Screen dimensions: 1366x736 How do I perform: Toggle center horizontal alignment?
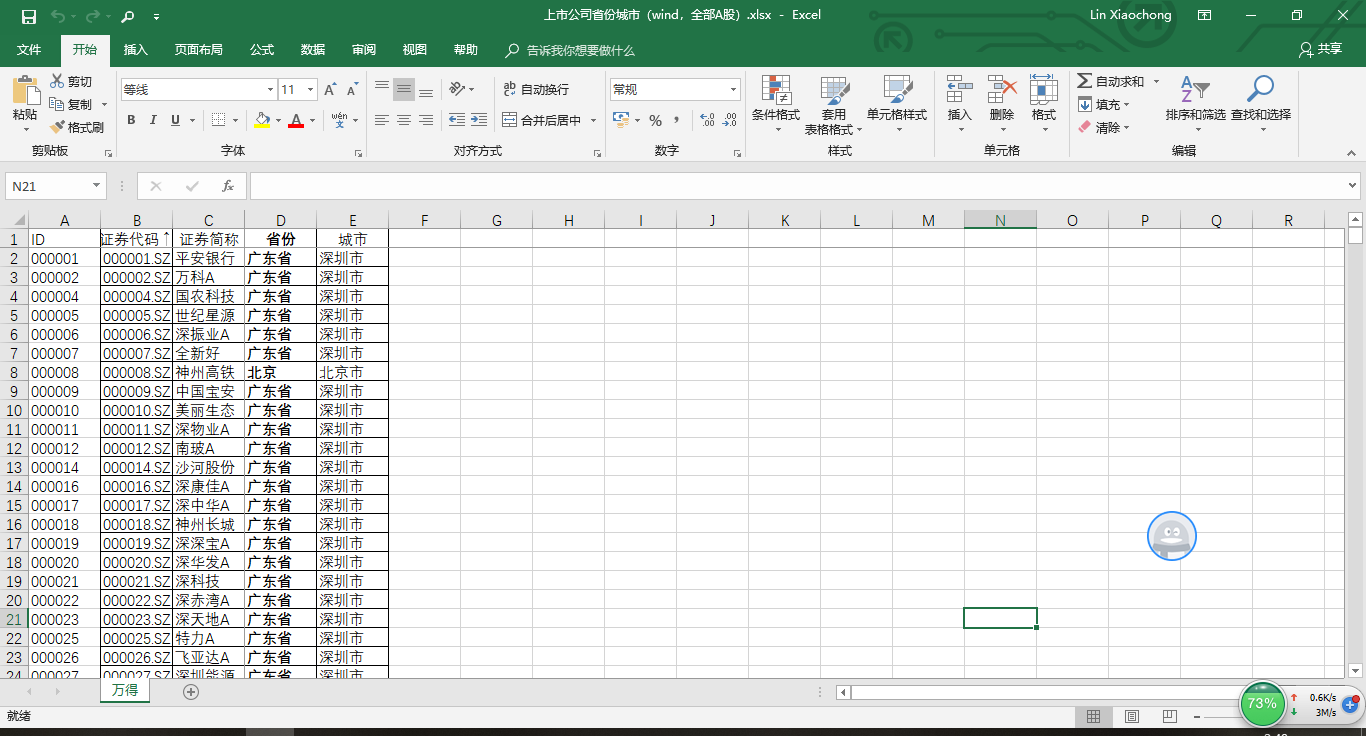pos(404,120)
